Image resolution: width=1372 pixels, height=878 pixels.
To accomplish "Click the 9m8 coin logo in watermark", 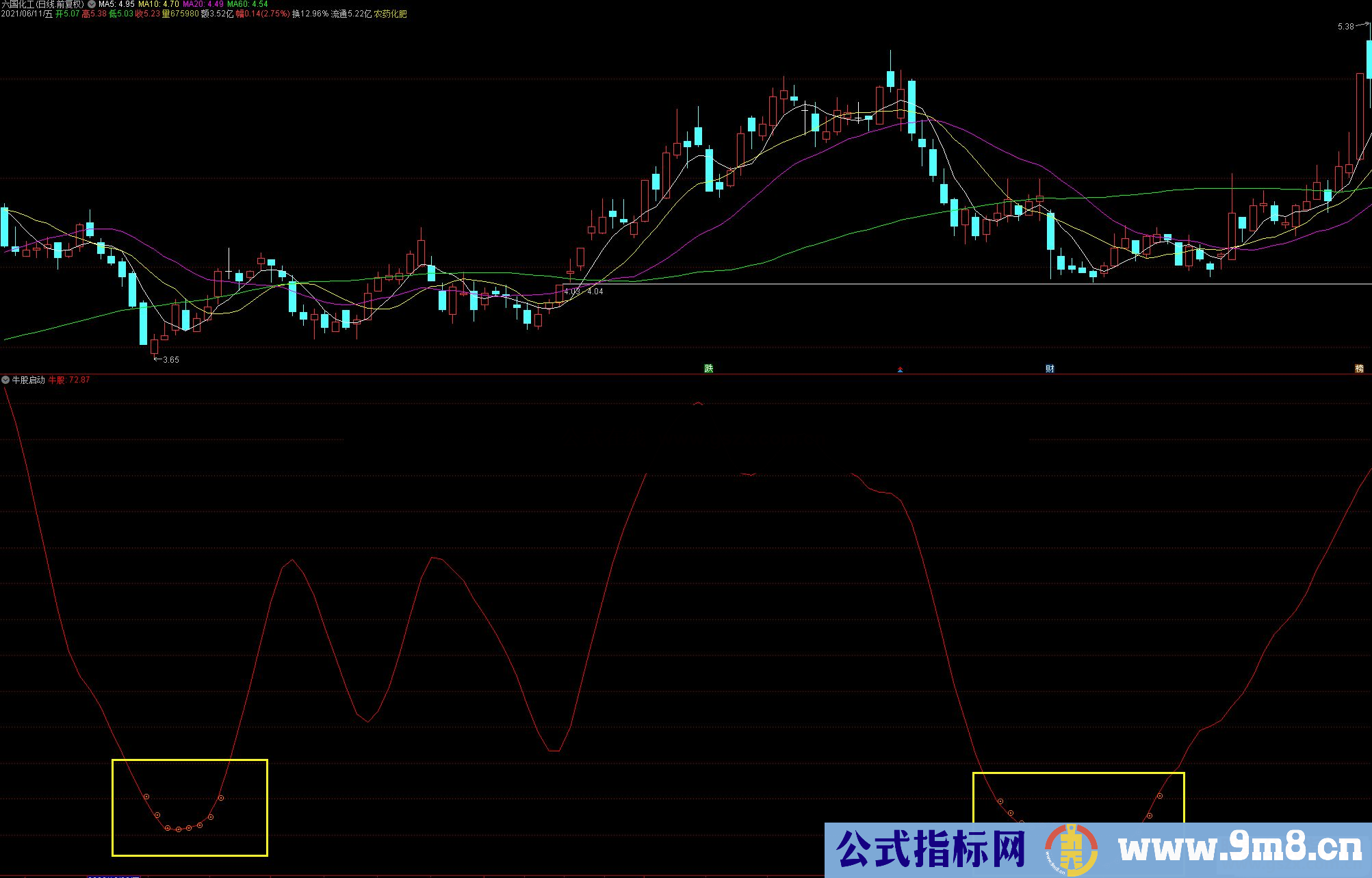I will pyautogui.click(x=1071, y=849).
